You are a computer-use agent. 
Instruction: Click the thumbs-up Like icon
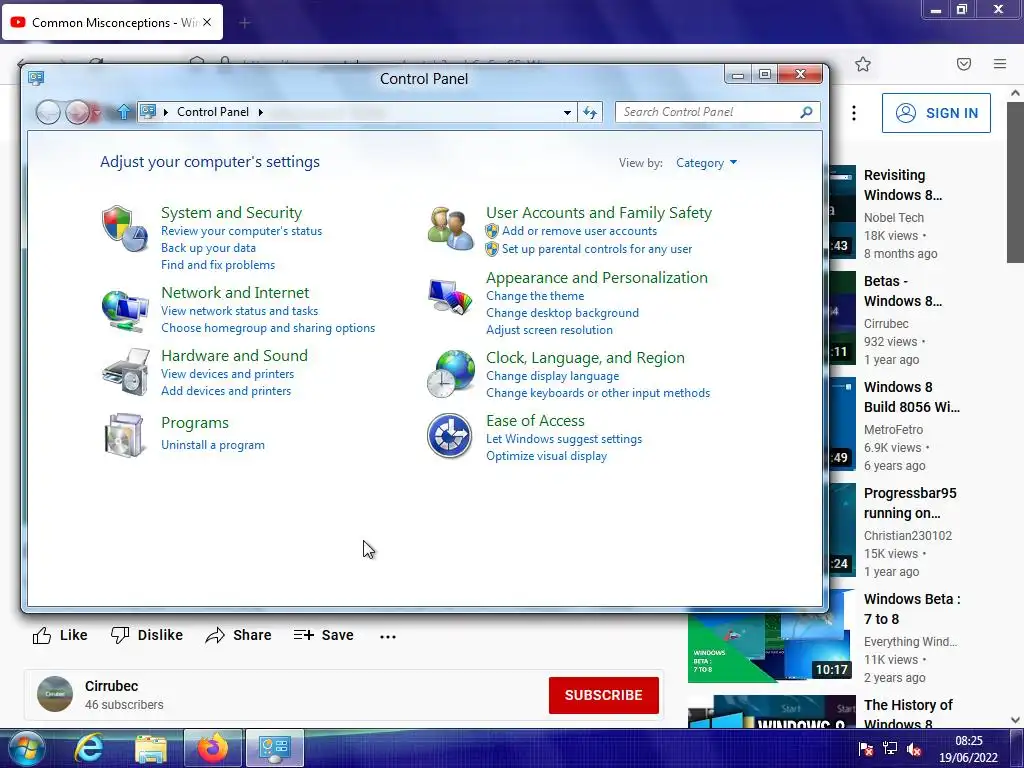tap(42, 635)
